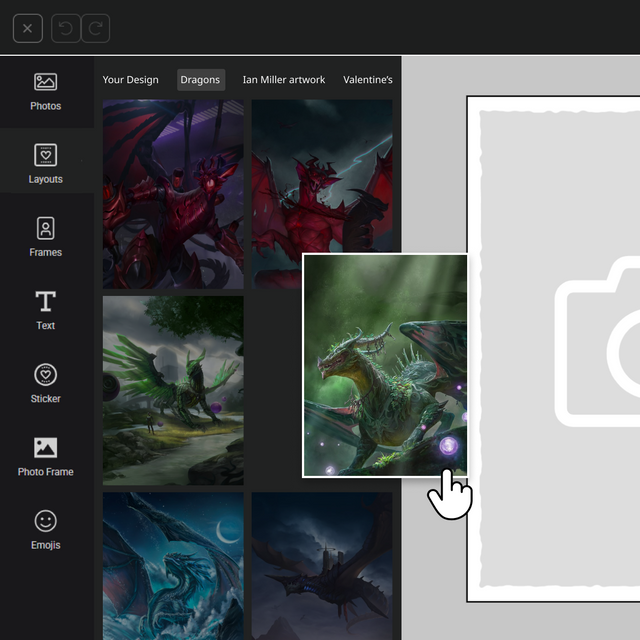Open Ian Miller artwork tab
The image size is (640, 640).
(284, 80)
